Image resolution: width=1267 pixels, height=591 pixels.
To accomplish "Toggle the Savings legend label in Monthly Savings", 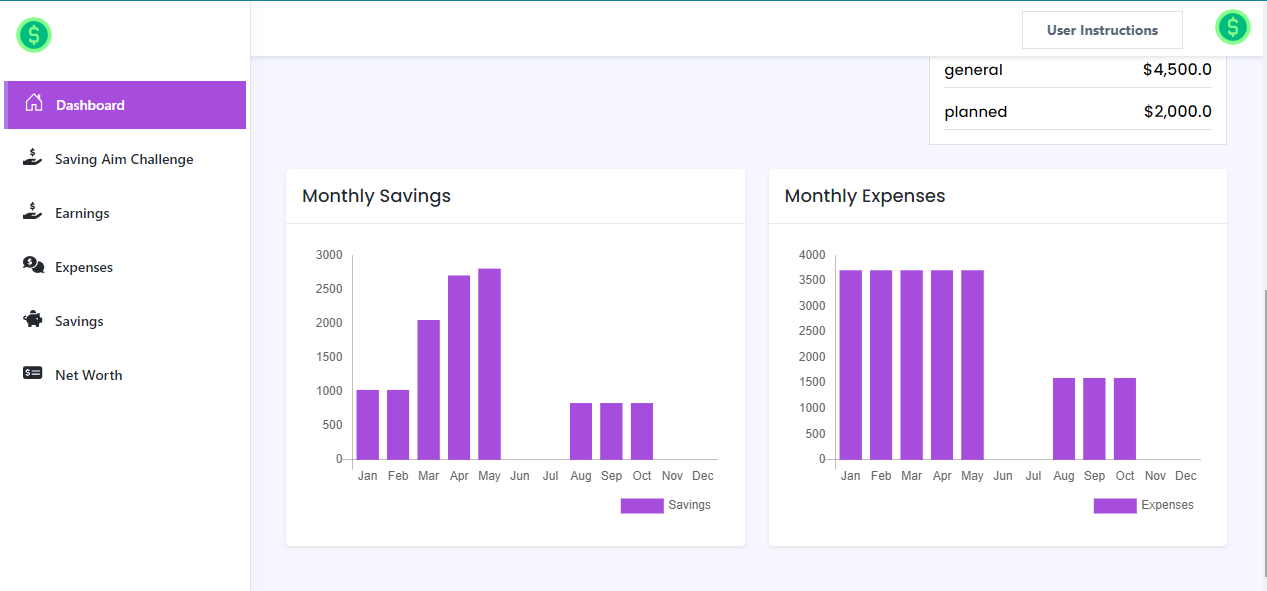I will (689, 505).
